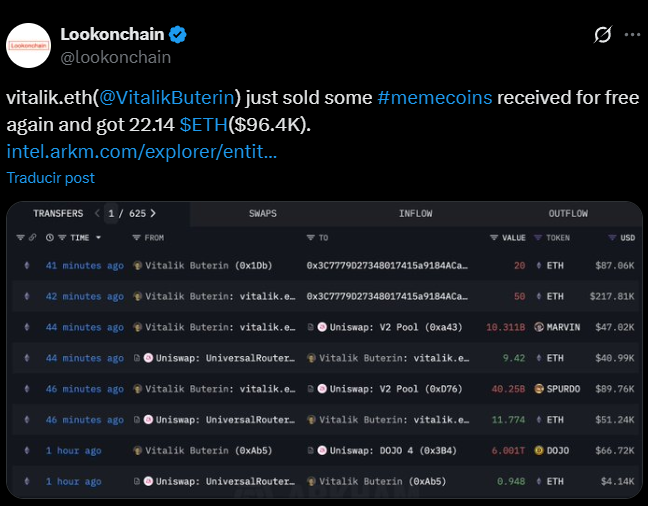This screenshot has width=648, height=506.
Task: Click the Lookonchain profile avatar
Action: (x=31, y=45)
